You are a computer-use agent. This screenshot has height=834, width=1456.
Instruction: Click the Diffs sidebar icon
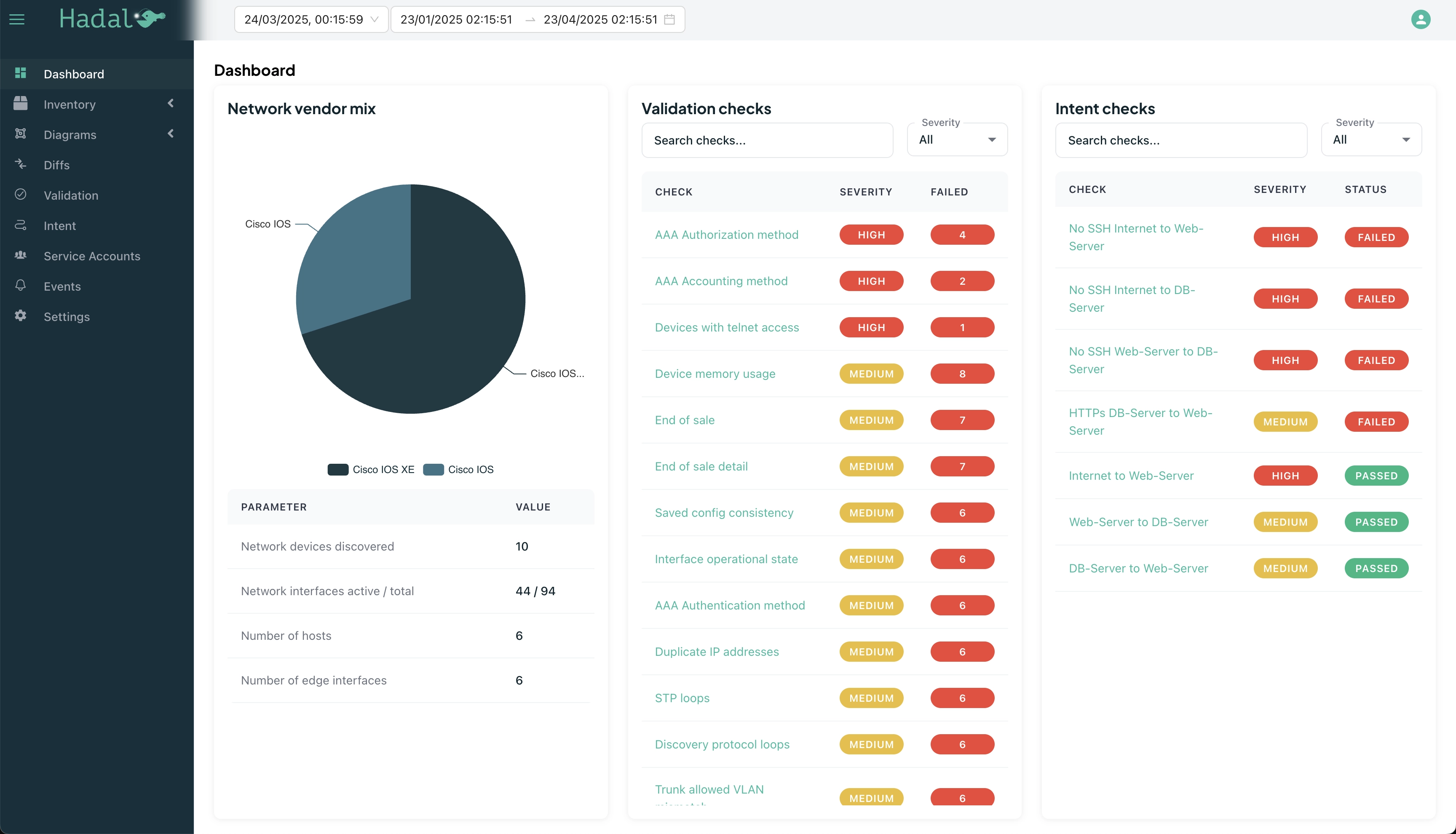(21, 164)
